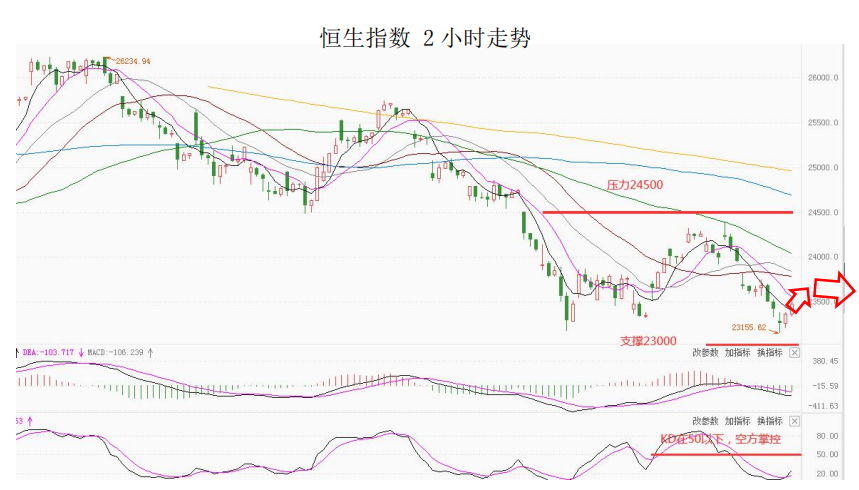Click the DEA:-103.717 indicator readout
859x490 pixels.
pyautogui.click(x=48, y=352)
